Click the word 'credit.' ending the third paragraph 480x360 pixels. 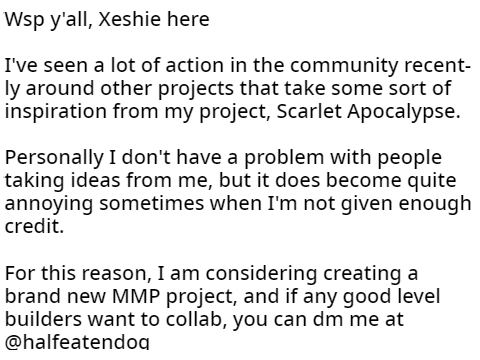(x=34, y=226)
